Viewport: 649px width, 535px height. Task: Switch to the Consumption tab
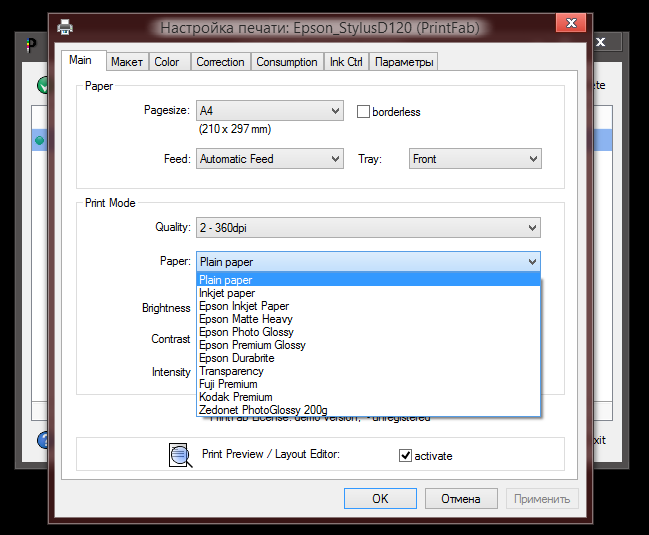pos(287,62)
